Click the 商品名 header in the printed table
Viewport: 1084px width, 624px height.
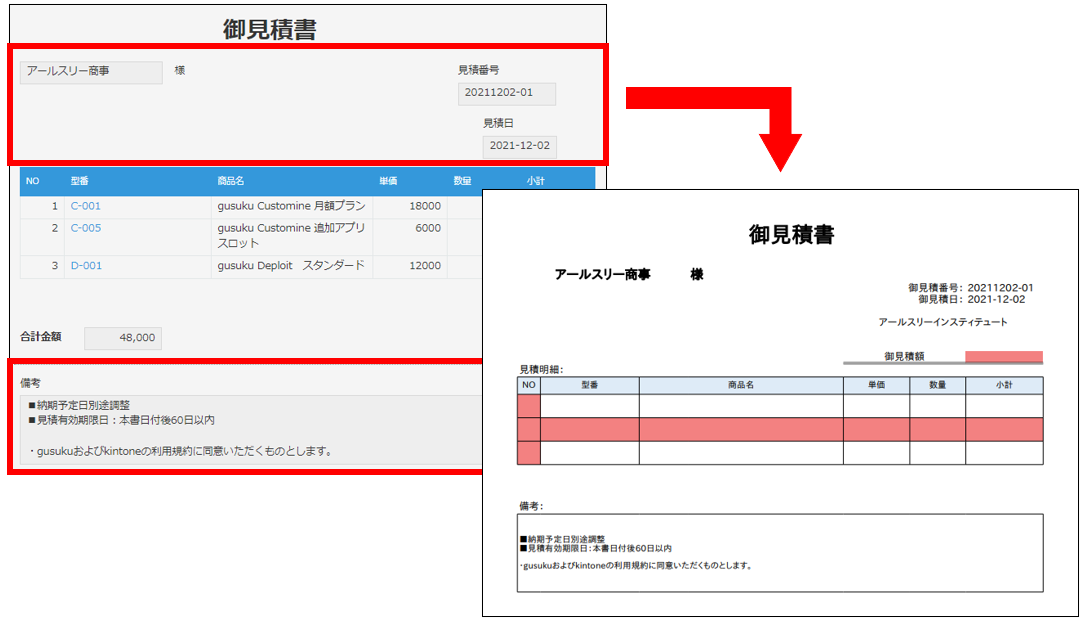(x=741, y=385)
